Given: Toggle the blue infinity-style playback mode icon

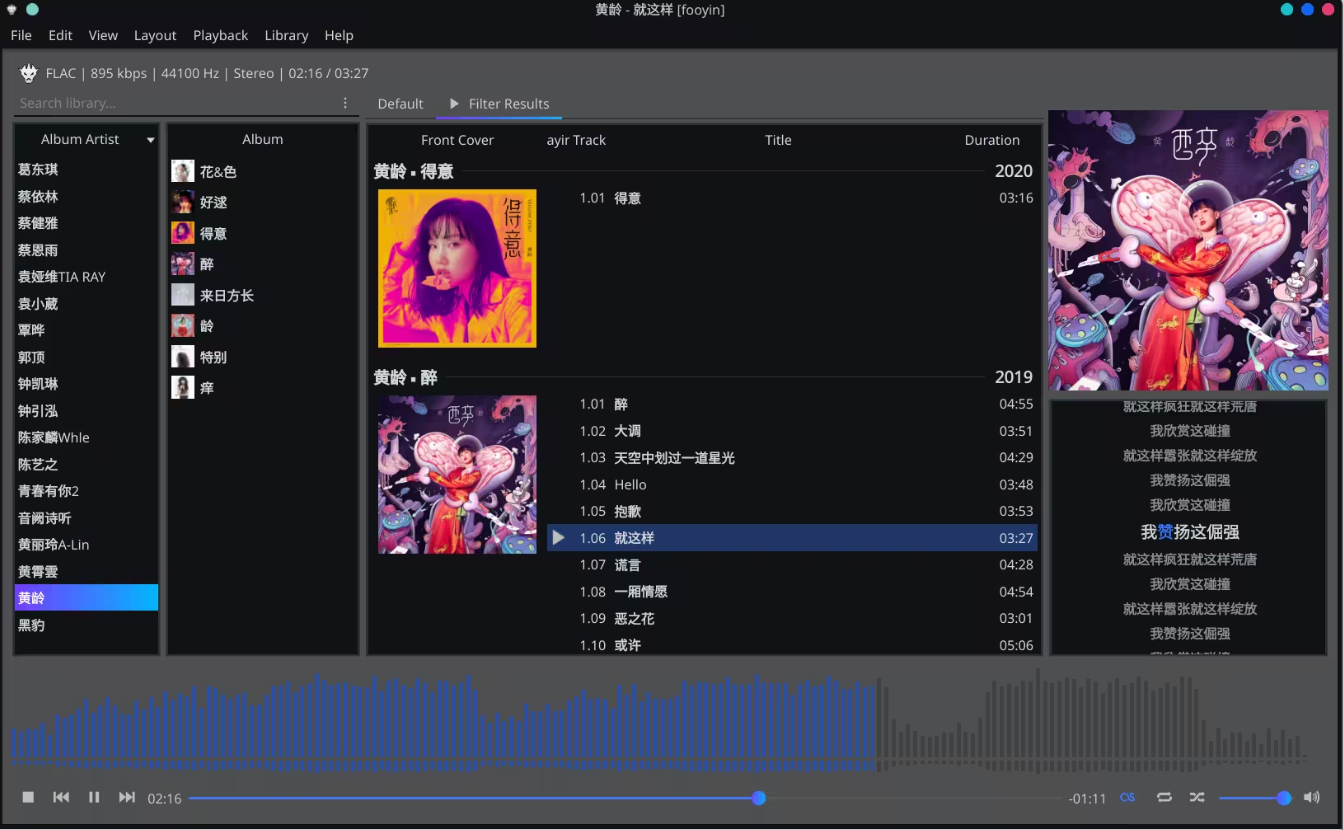Looking at the screenshot, I should click(1128, 797).
